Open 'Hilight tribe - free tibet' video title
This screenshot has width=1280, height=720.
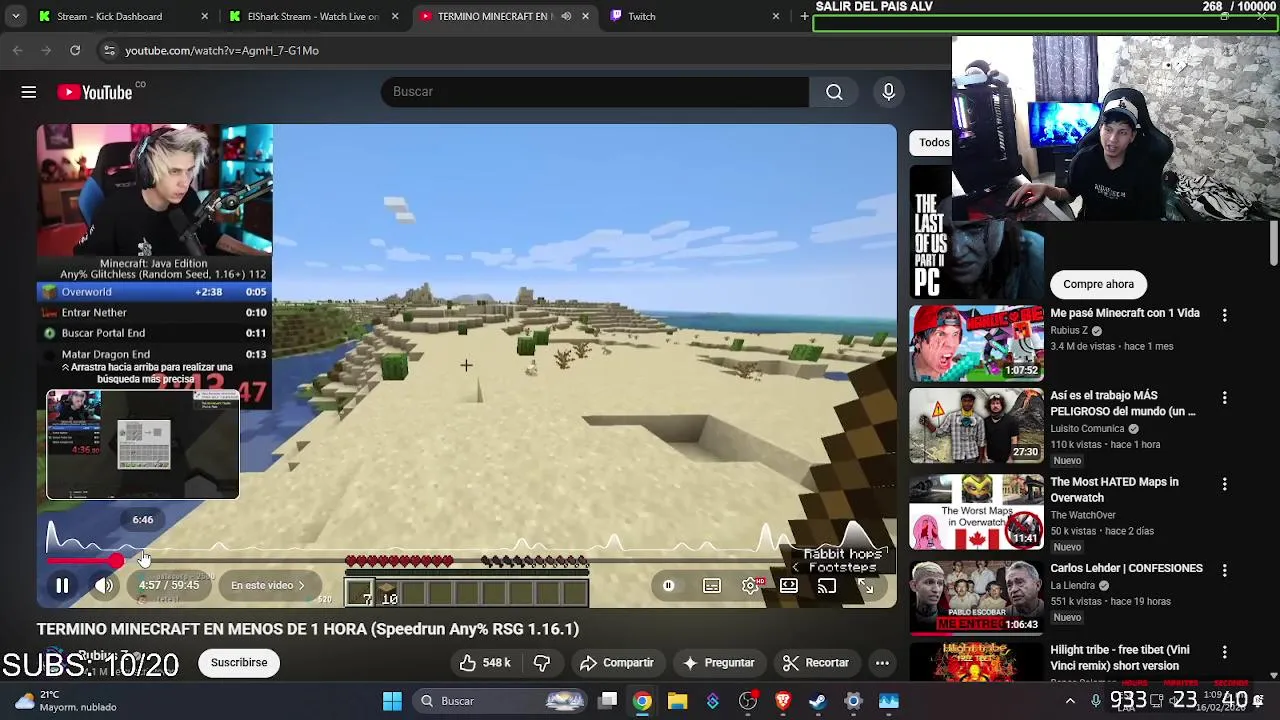(x=1120, y=658)
